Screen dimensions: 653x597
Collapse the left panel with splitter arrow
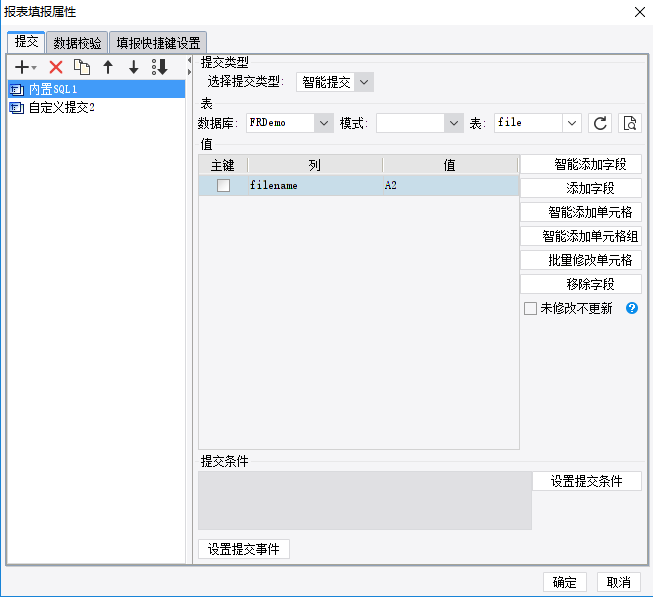tap(189, 60)
